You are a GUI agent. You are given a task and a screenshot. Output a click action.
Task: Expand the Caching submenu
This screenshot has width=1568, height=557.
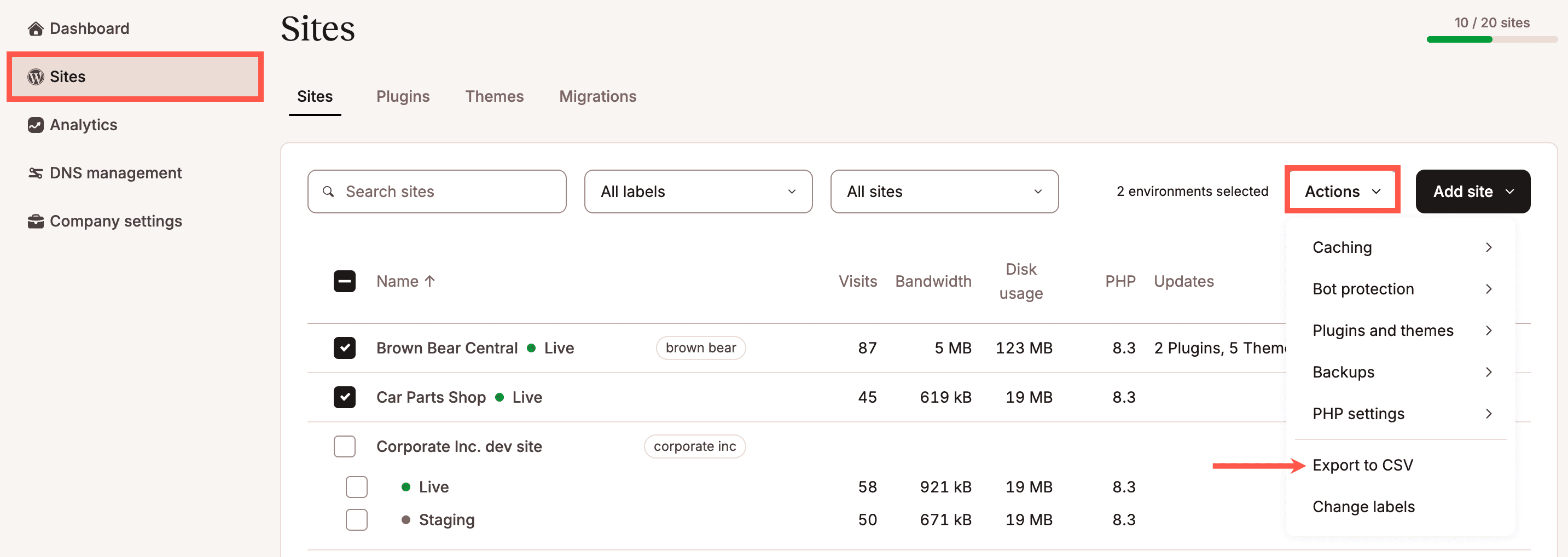(x=1401, y=248)
